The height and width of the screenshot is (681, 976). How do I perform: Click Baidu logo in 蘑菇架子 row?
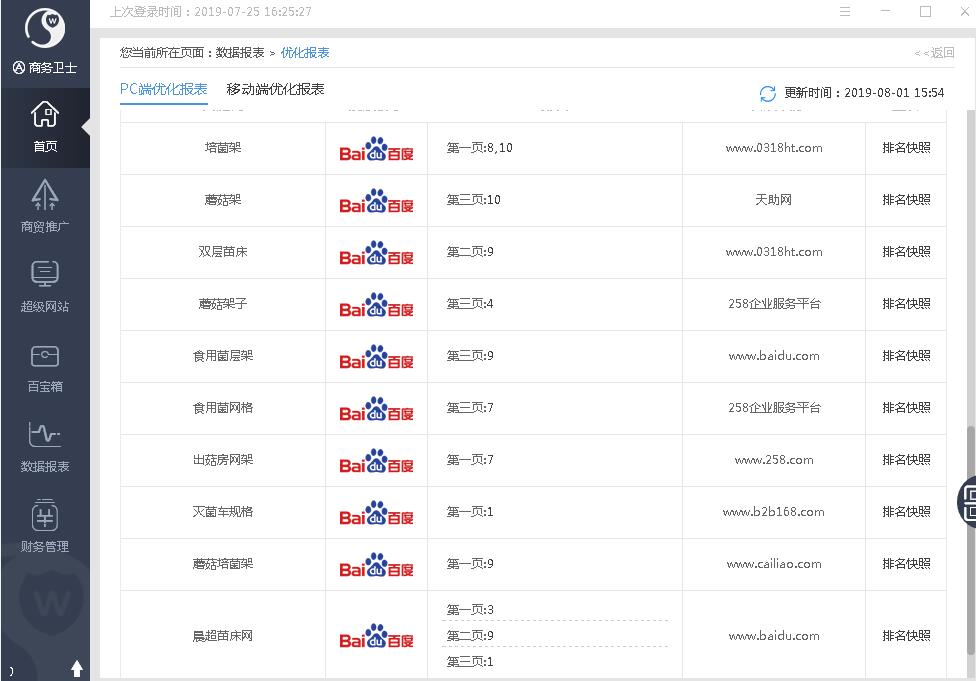point(376,304)
